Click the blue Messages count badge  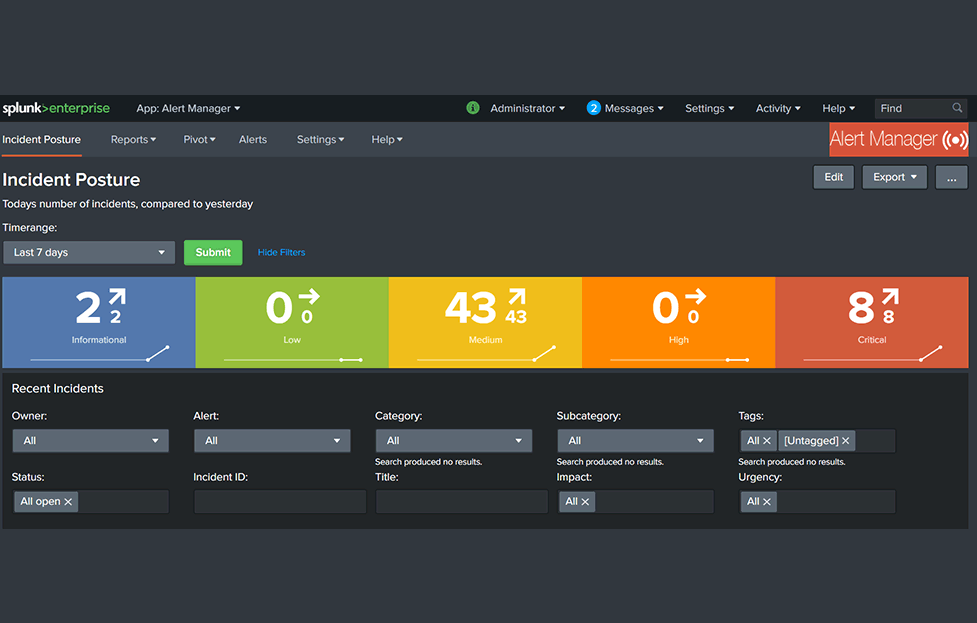click(x=593, y=108)
